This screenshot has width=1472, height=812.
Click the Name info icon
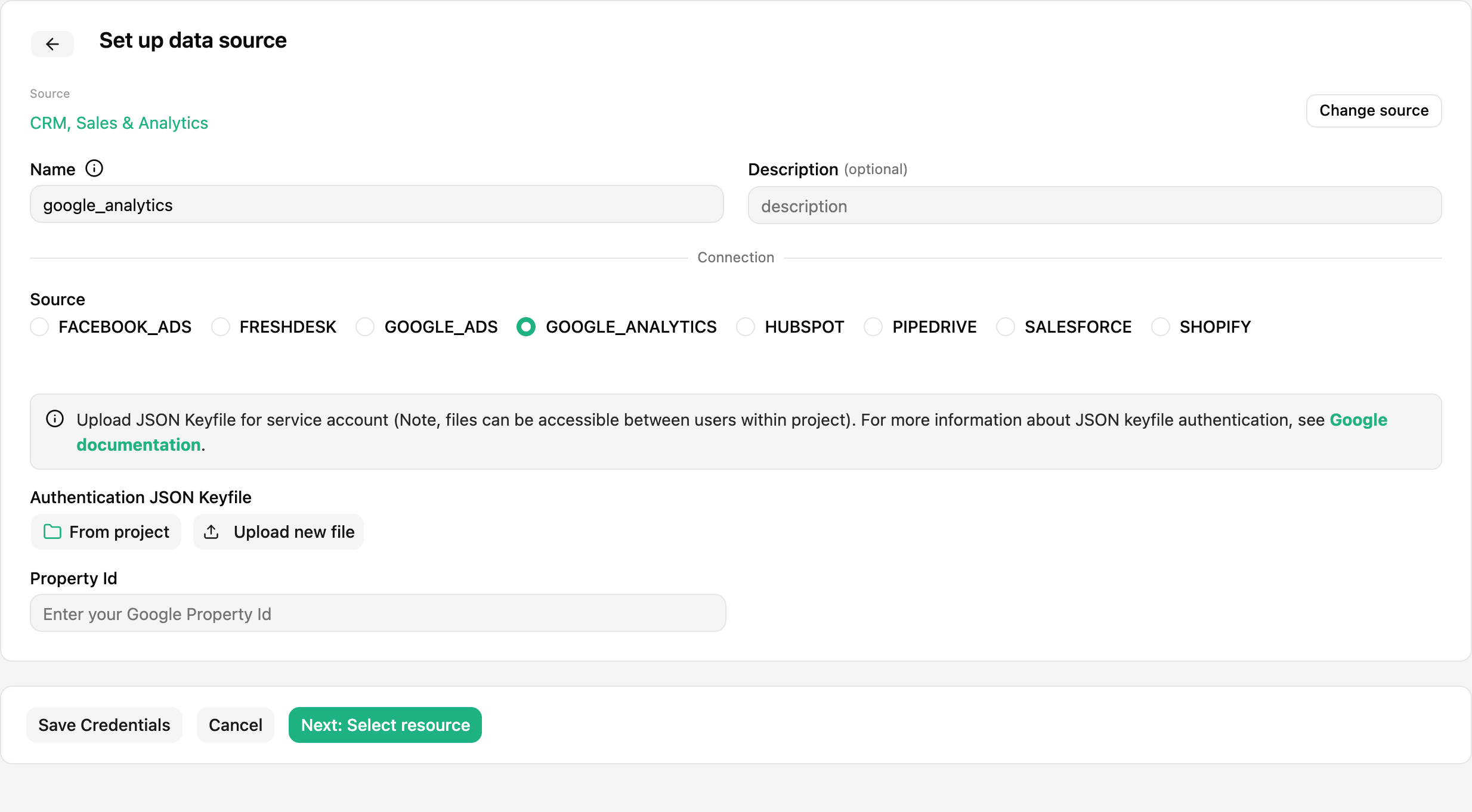[x=94, y=169]
